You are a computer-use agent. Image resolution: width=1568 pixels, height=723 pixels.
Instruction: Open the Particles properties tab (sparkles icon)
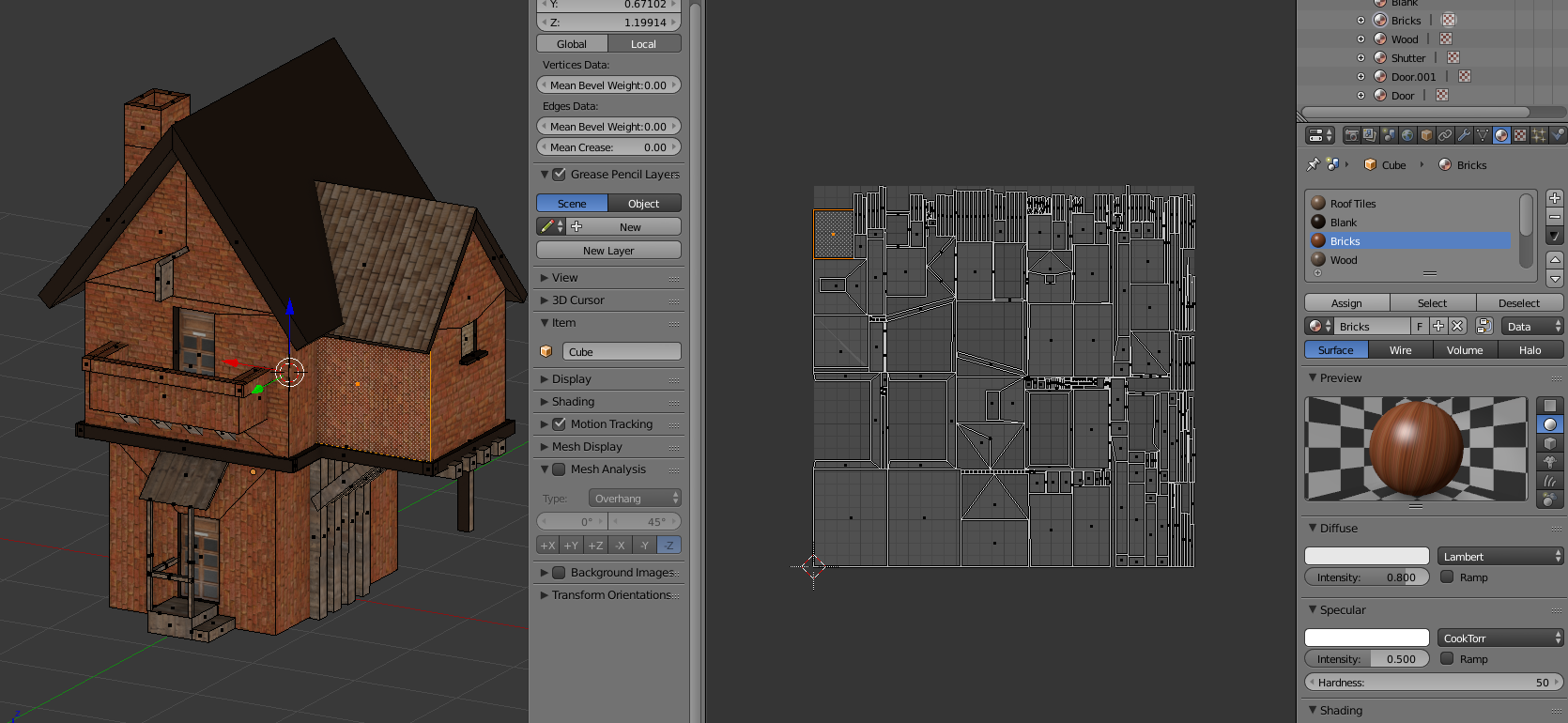(1539, 135)
